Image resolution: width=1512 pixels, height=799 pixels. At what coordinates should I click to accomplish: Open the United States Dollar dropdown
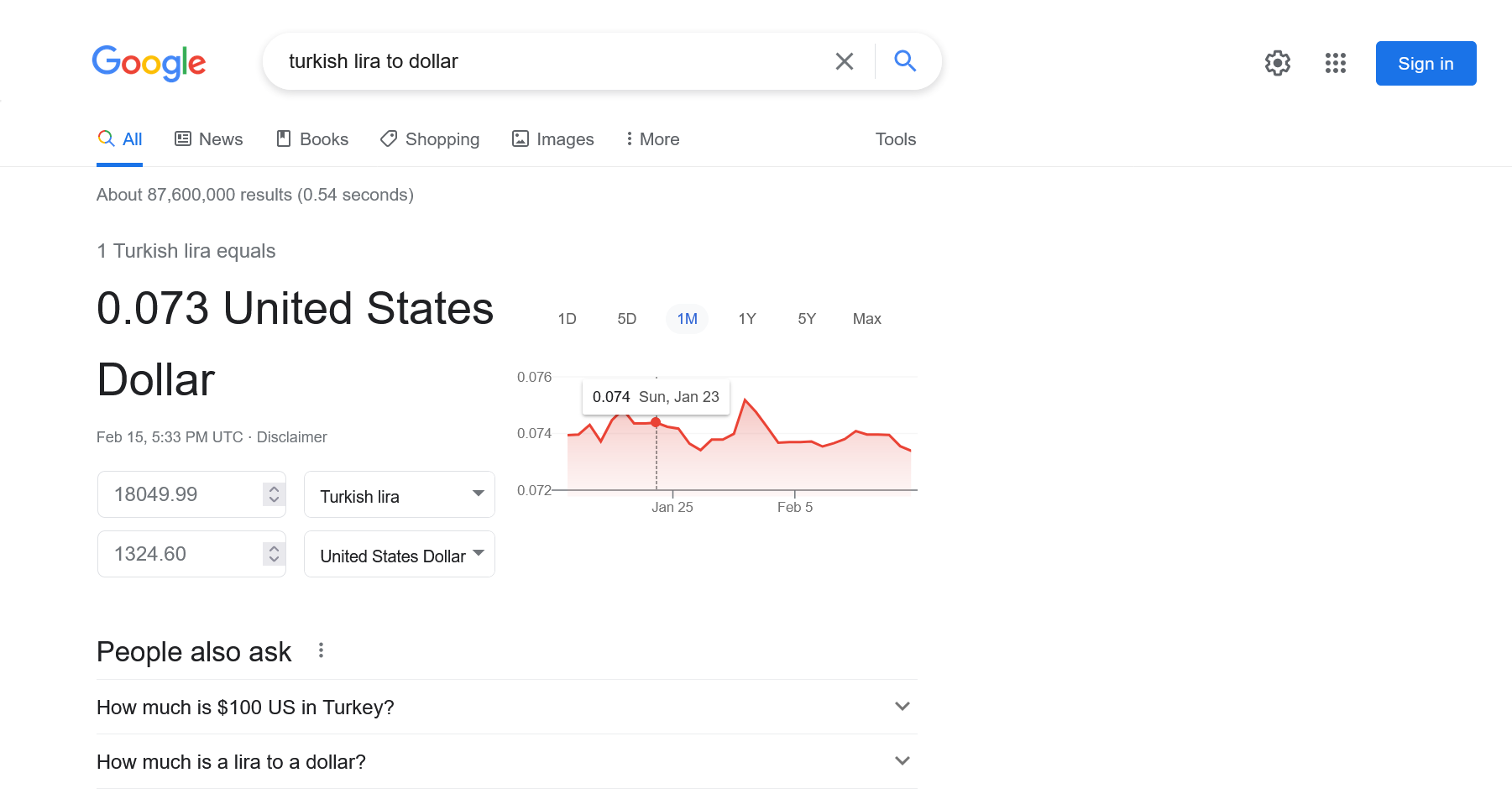399,554
